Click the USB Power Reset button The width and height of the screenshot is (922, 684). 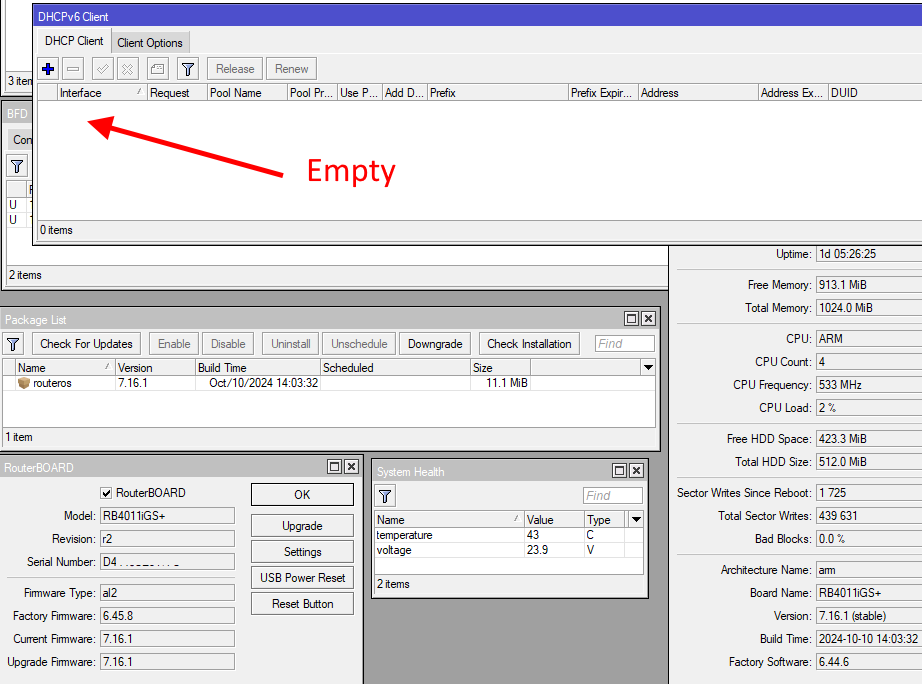[302, 578]
